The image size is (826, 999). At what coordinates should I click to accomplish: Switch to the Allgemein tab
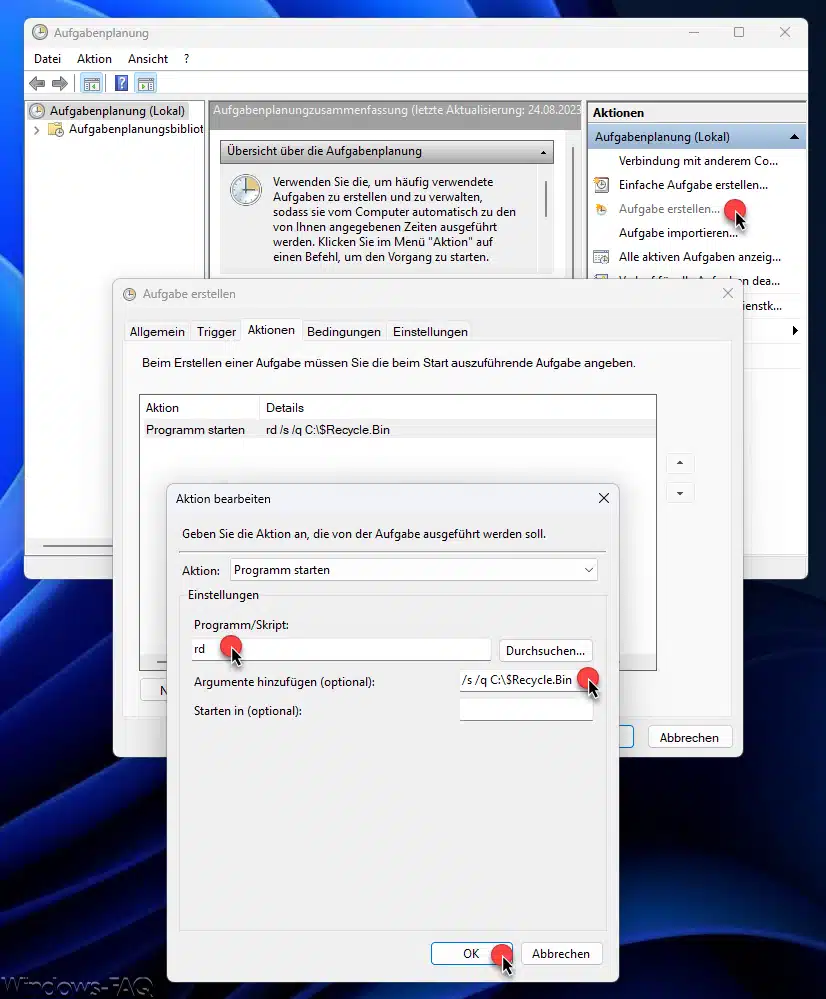point(157,331)
